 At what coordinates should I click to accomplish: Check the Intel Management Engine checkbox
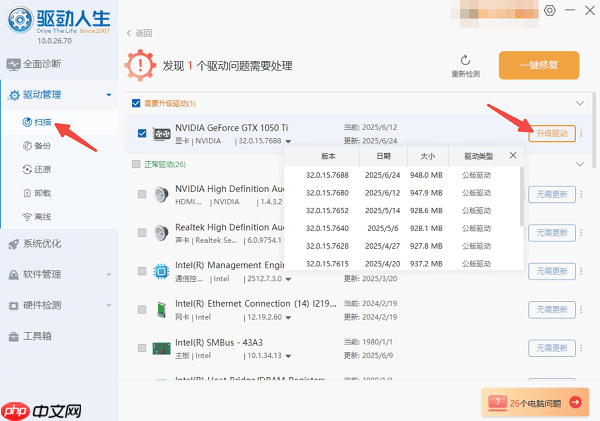(142, 271)
